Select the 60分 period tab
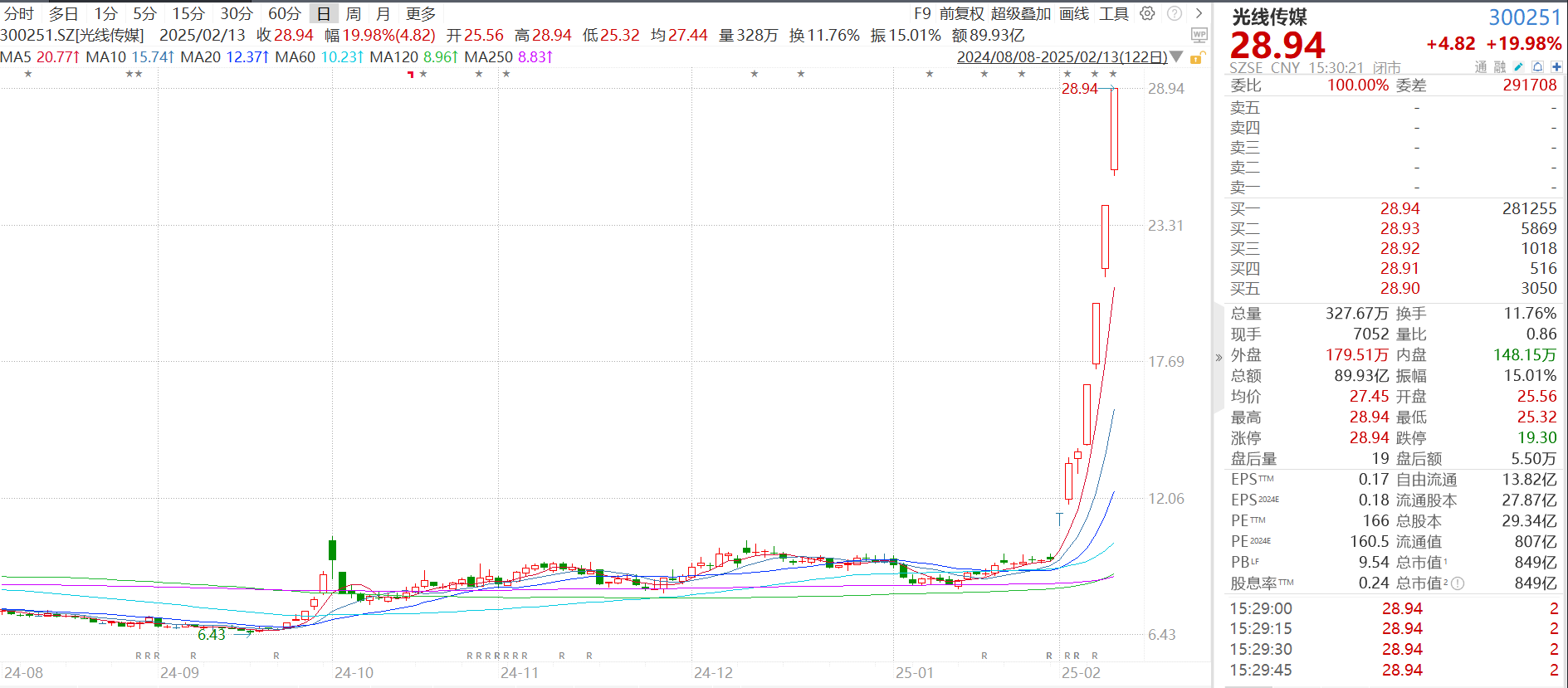The height and width of the screenshot is (688, 1568). [x=285, y=14]
